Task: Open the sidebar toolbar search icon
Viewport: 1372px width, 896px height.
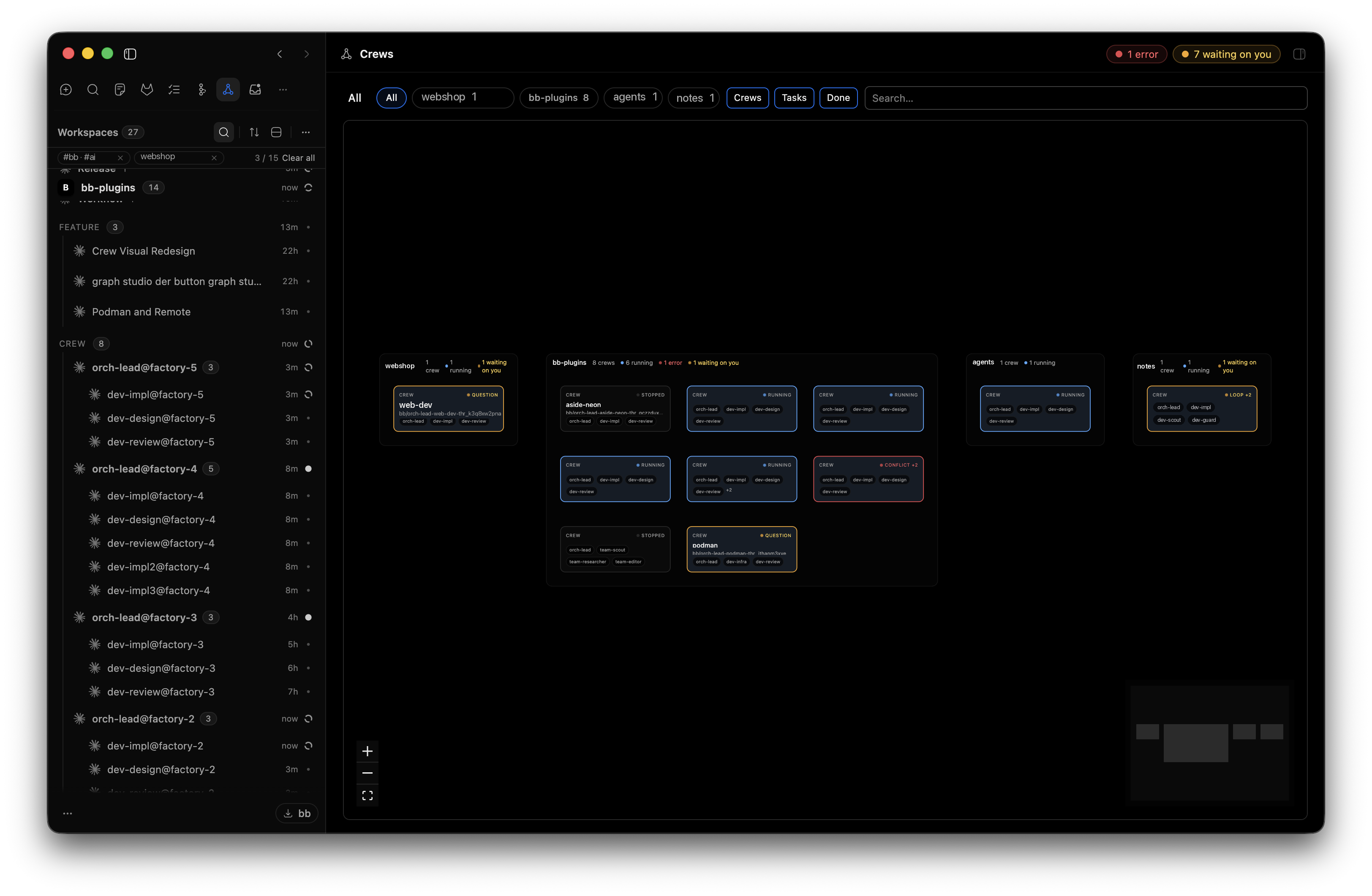Action: tap(93, 90)
